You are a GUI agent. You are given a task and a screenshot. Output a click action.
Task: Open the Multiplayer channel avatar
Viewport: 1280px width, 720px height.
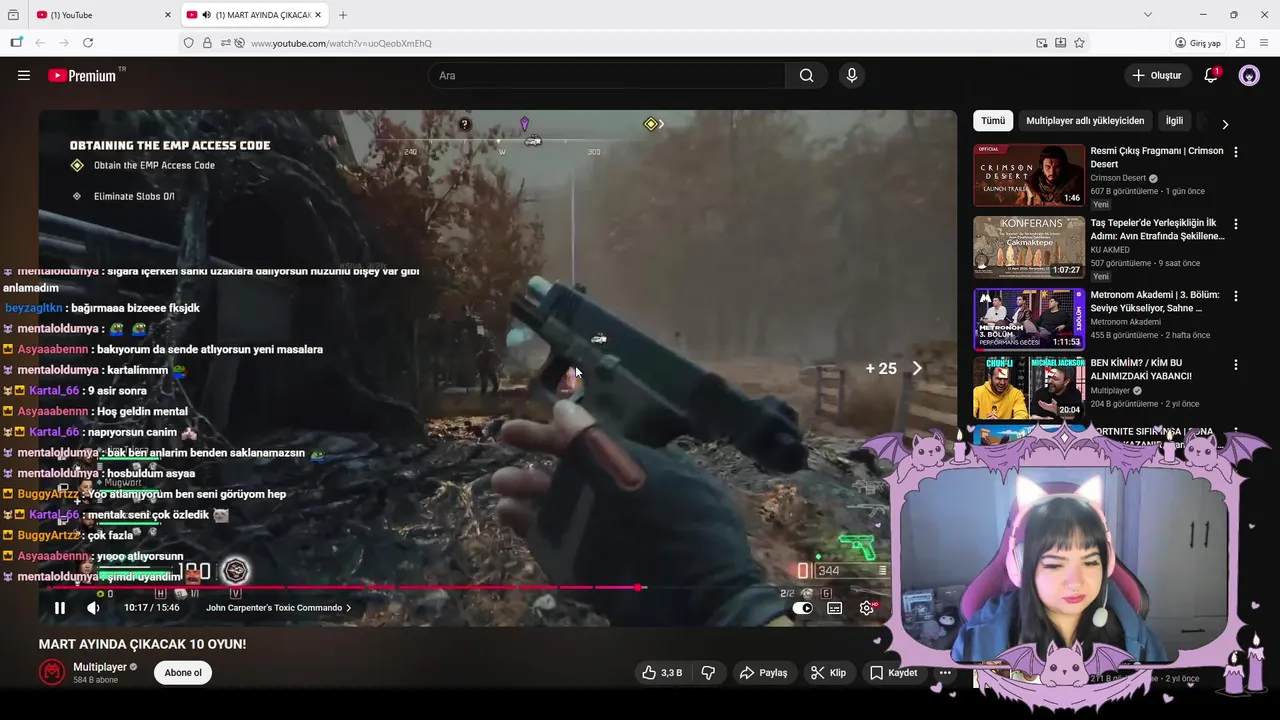point(52,672)
